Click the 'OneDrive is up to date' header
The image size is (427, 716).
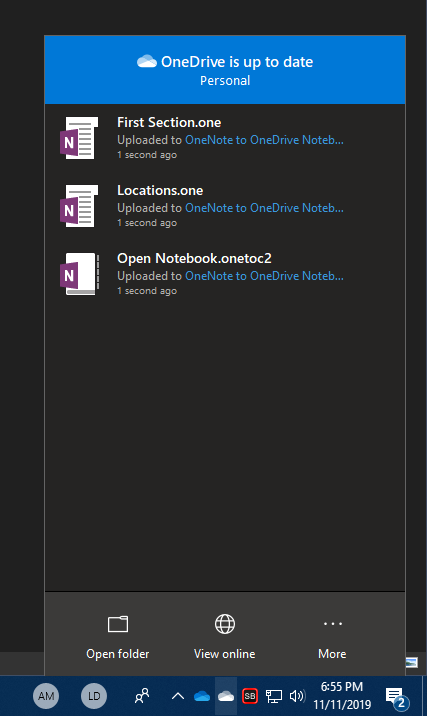click(237, 62)
